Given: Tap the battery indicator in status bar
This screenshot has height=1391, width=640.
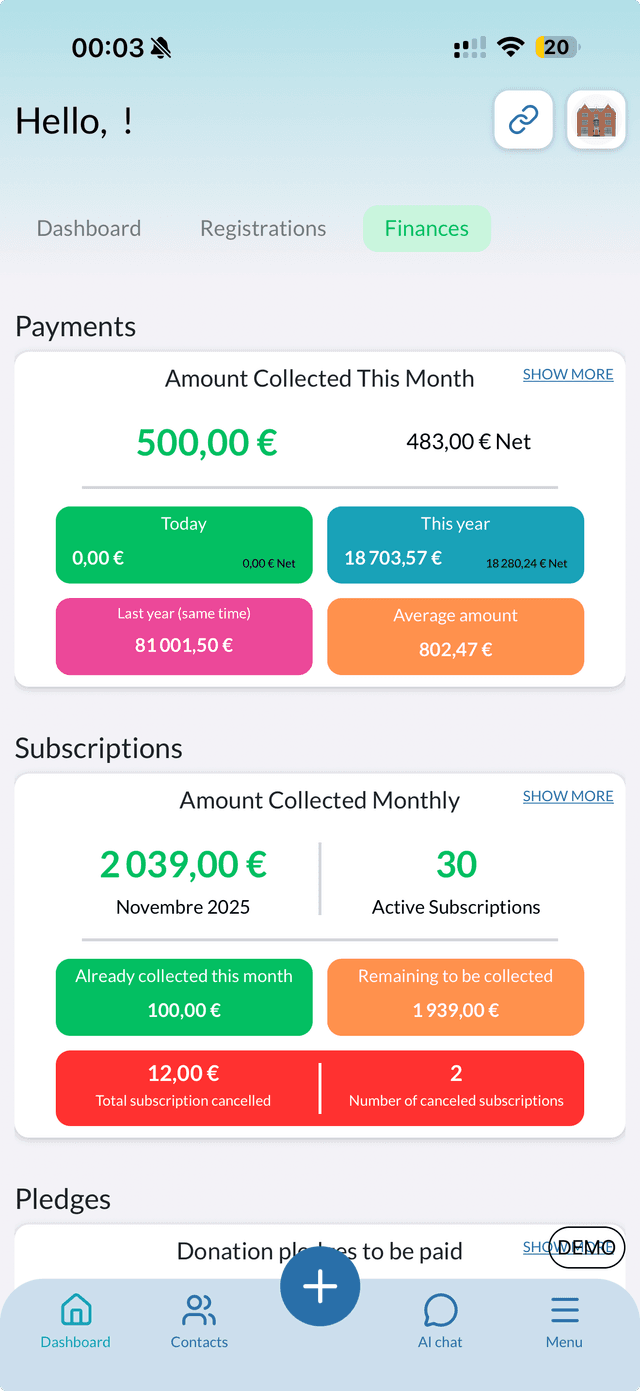Looking at the screenshot, I should [x=556, y=46].
